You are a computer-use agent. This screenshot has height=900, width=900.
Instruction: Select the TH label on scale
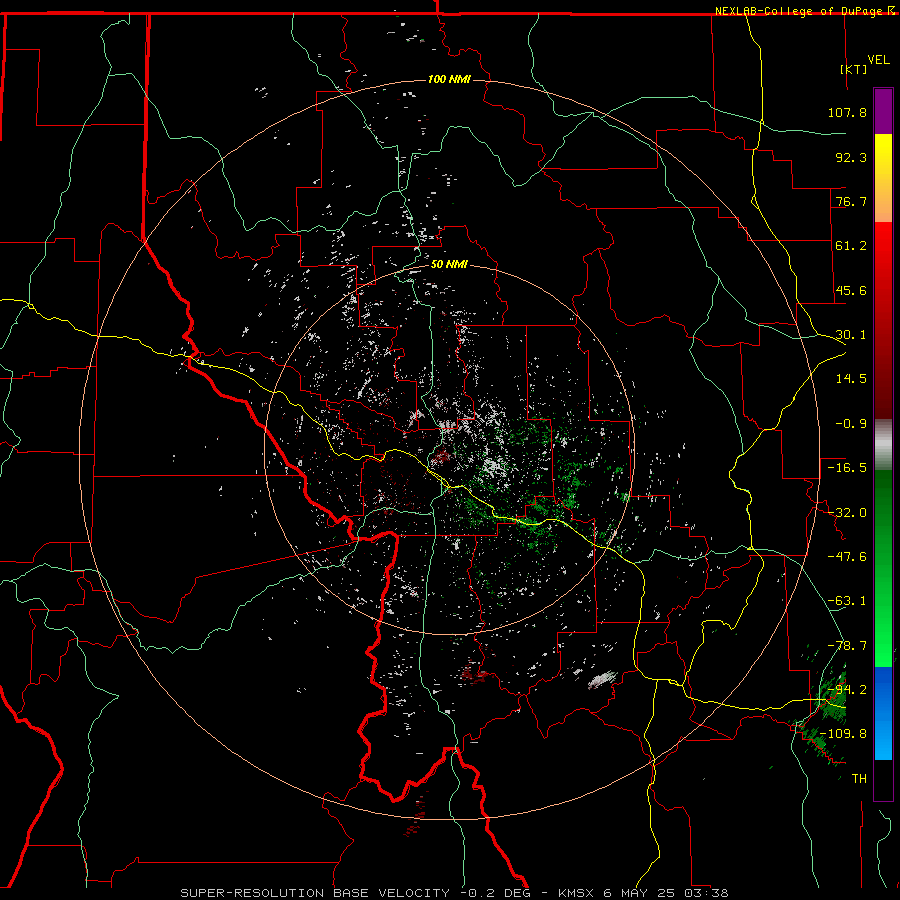click(x=859, y=779)
